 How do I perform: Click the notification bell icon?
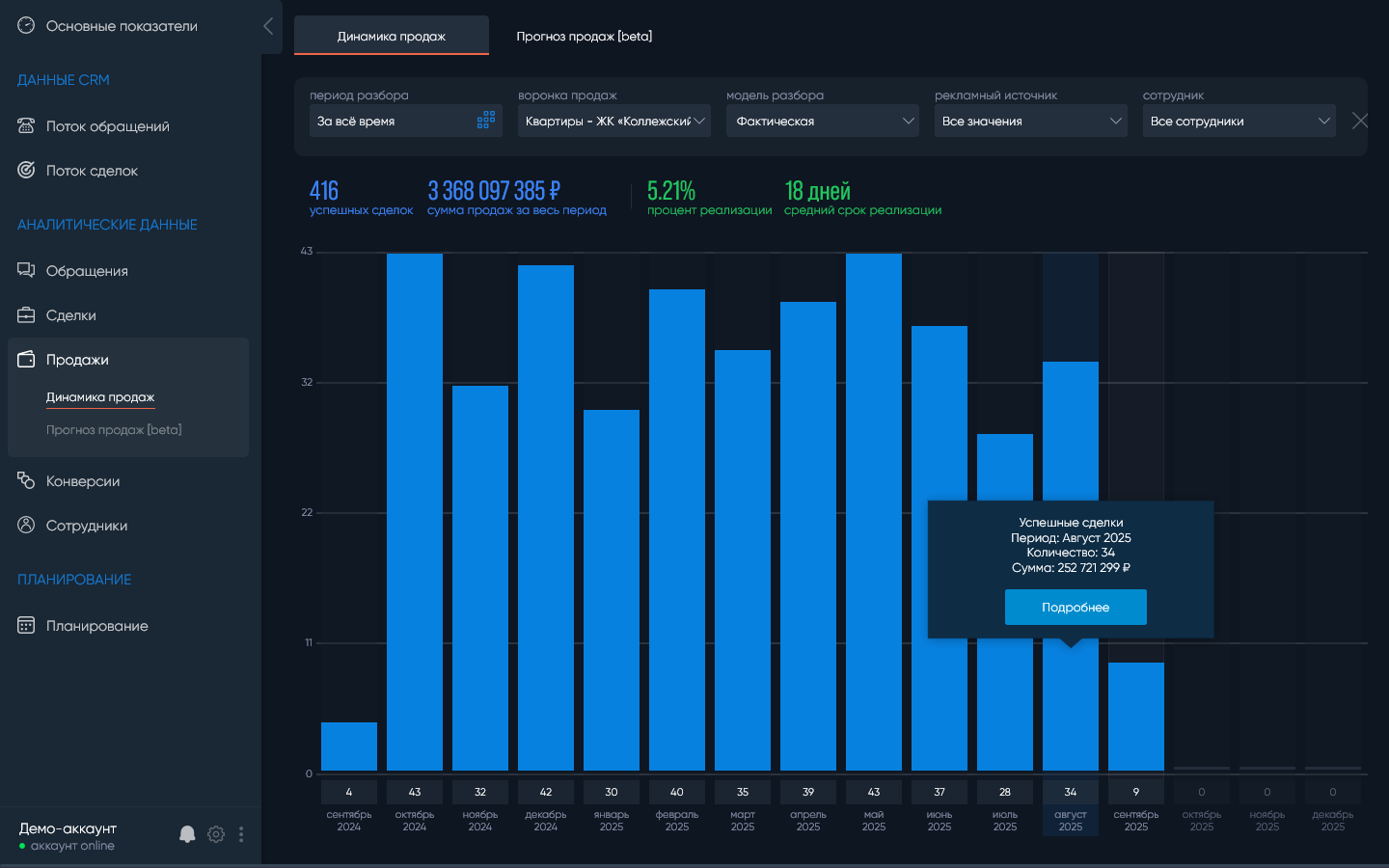point(187,834)
